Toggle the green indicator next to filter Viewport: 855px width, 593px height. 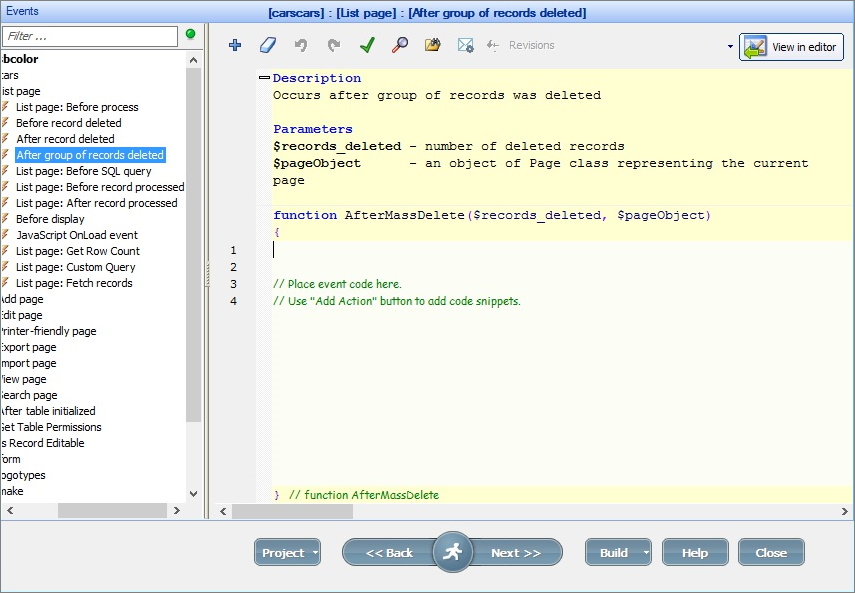point(191,34)
